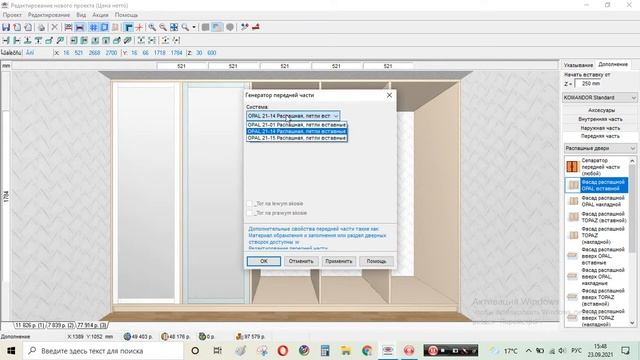The image size is (640, 360).
Task: Click the gray sphere render icon
Action: pyautogui.click(x=230, y=27)
